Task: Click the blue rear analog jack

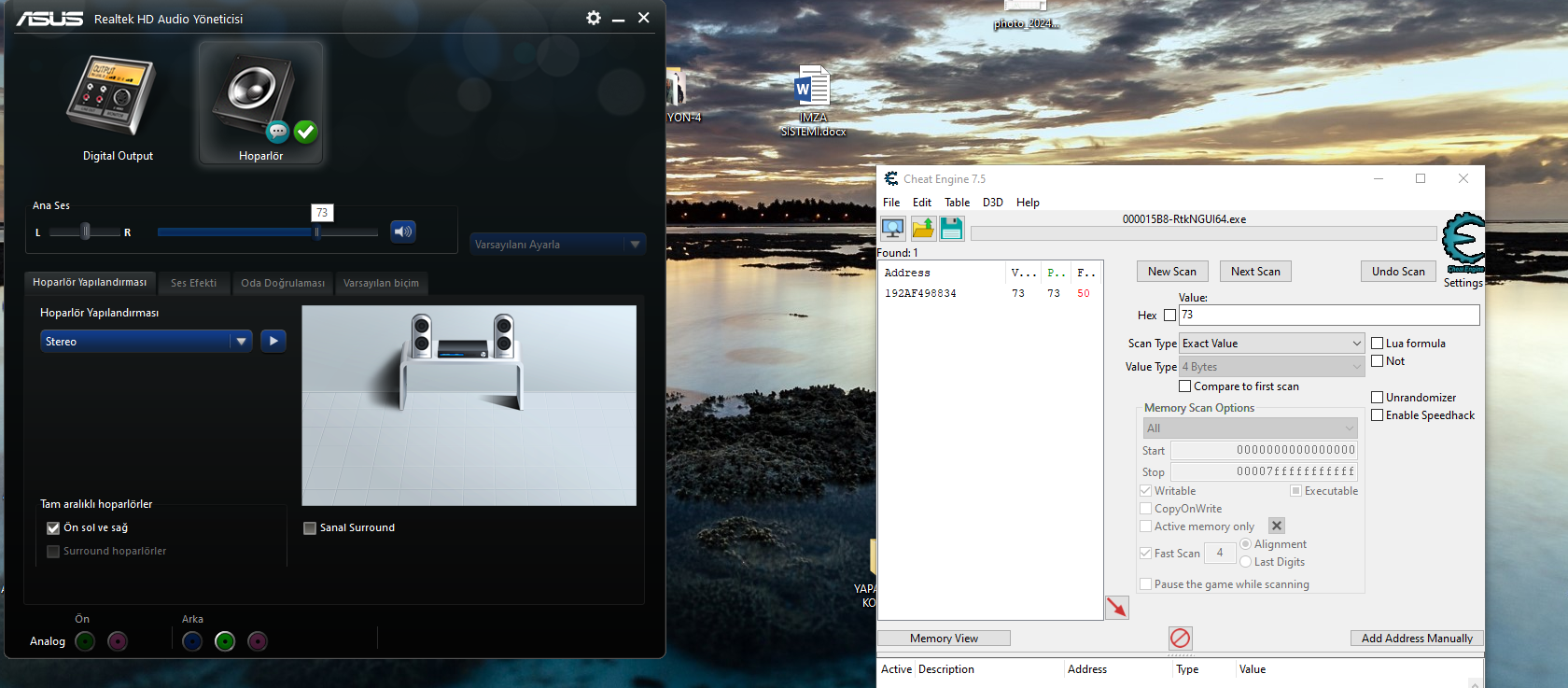Action: [x=192, y=641]
